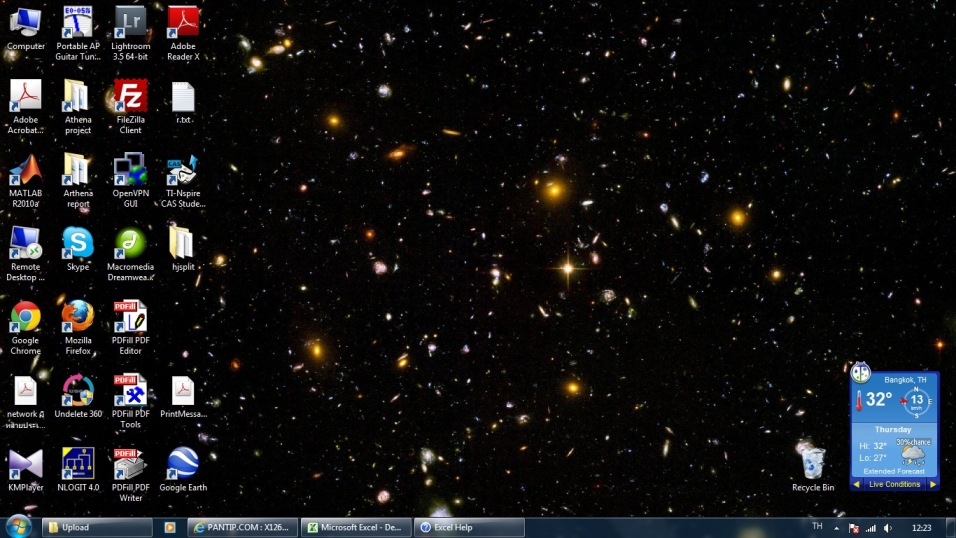Viewport: 956px width, 538px height.
Task: Switch to PANTIP.COM browser taskbar button
Action: pyautogui.click(x=243, y=528)
